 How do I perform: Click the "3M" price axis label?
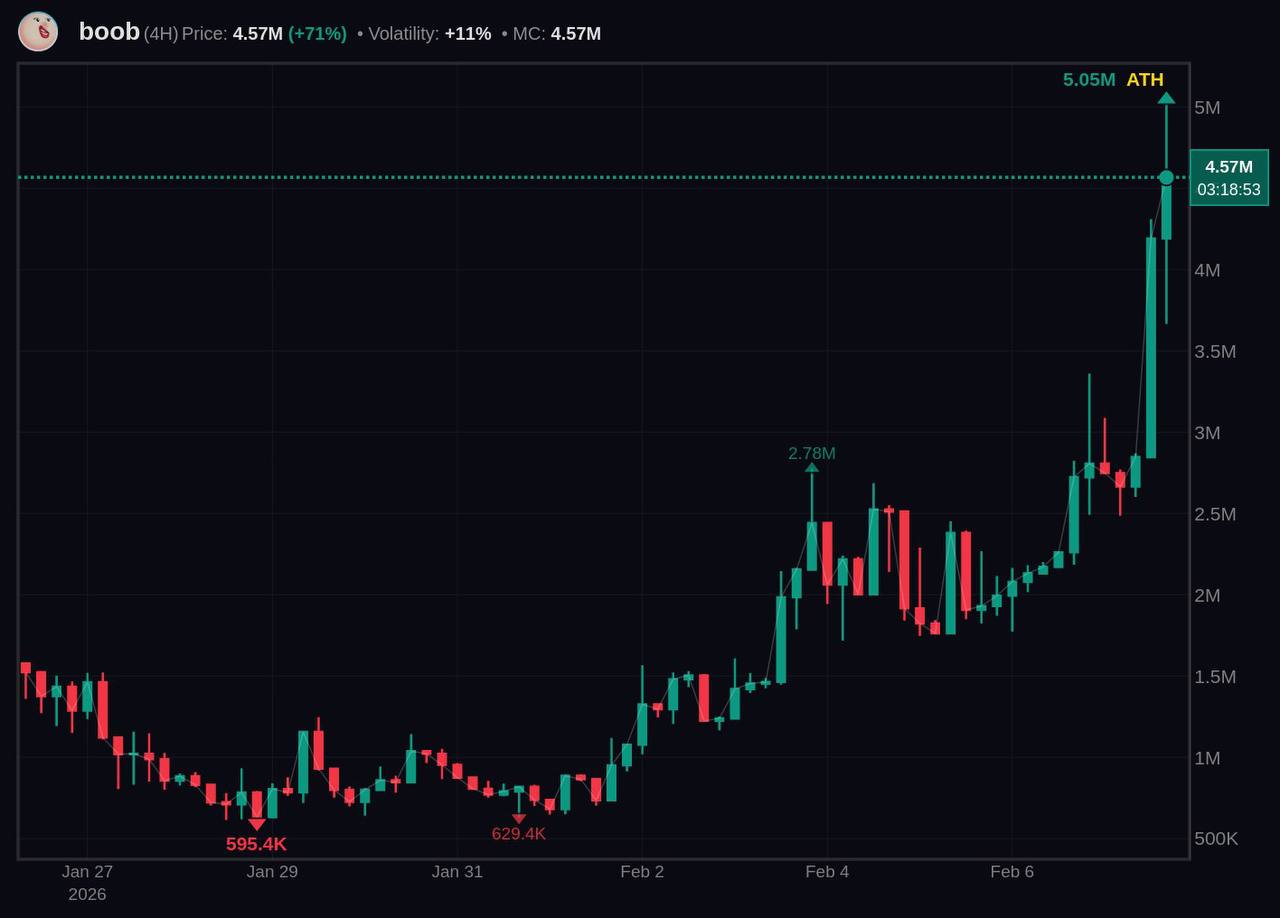1207,433
